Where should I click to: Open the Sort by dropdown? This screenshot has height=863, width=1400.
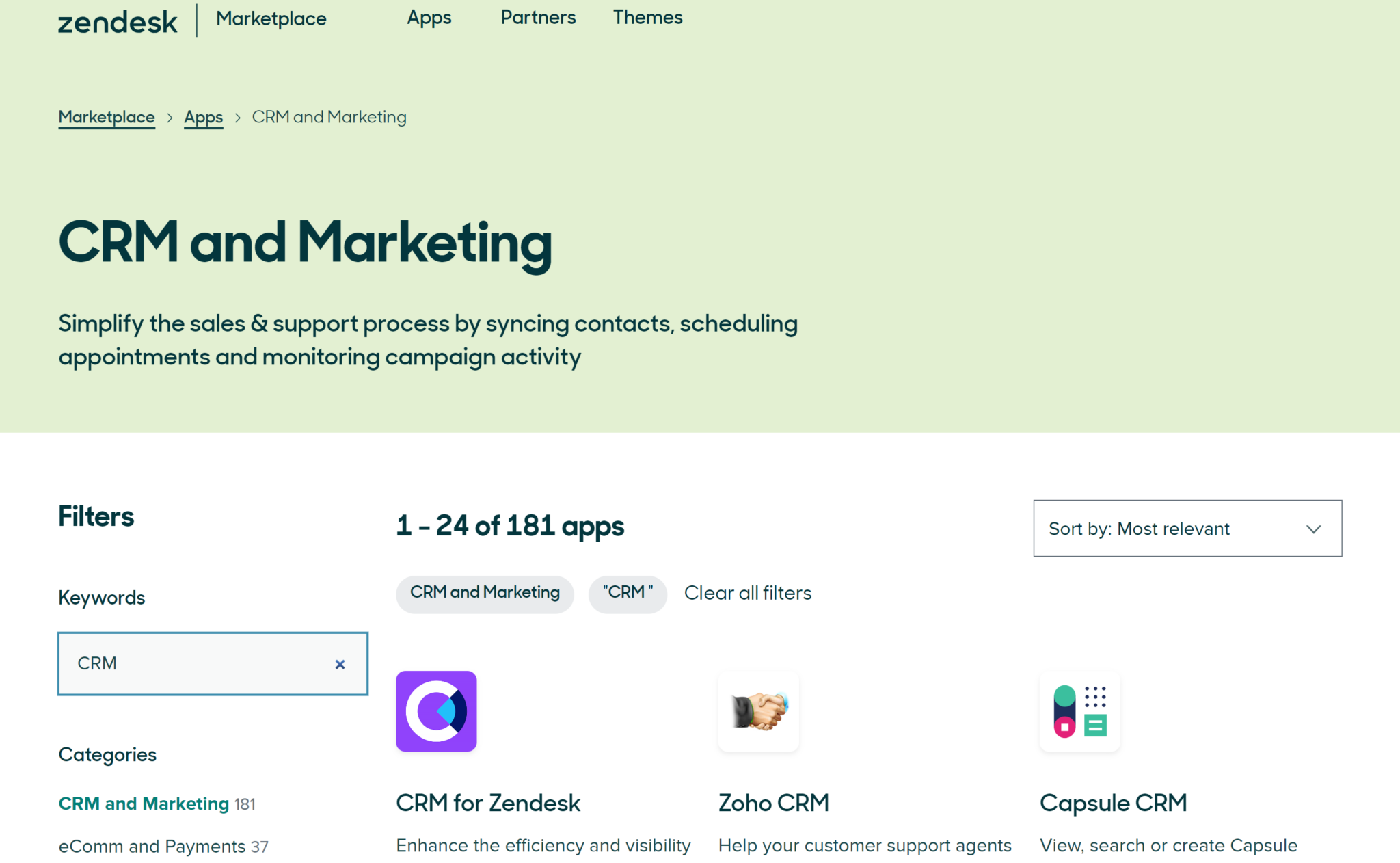tap(1187, 528)
